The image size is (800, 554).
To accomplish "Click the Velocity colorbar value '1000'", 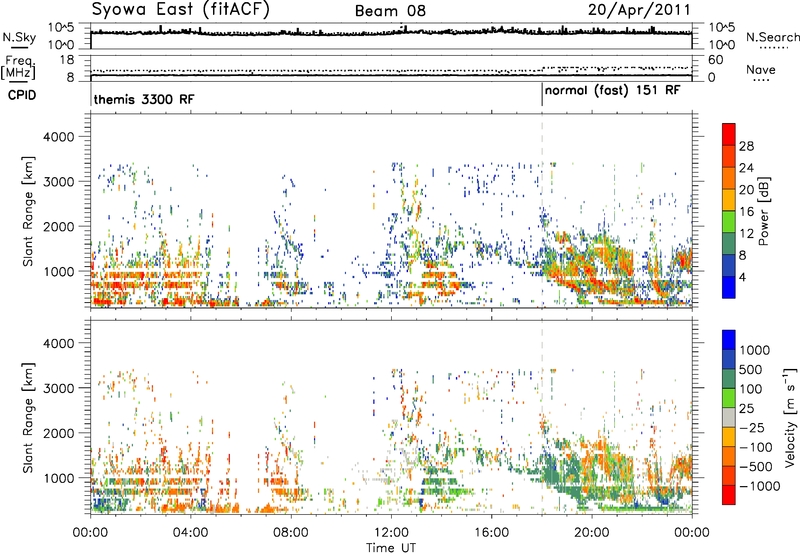I will point(754,350).
